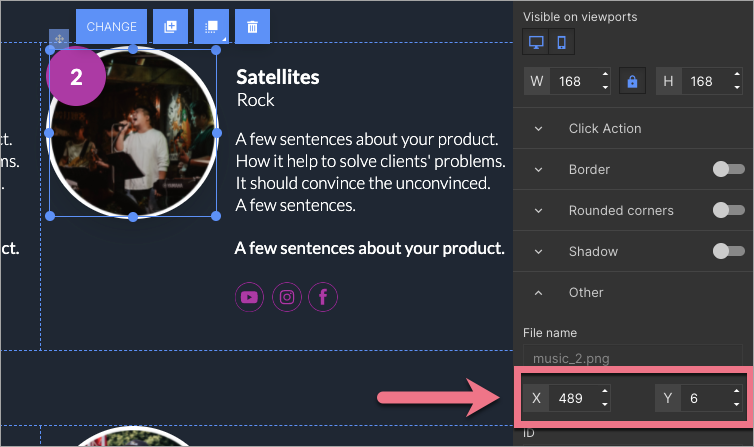Expand the Click Action section
This screenshot has width=754, height=447.
tap(604, 128)
